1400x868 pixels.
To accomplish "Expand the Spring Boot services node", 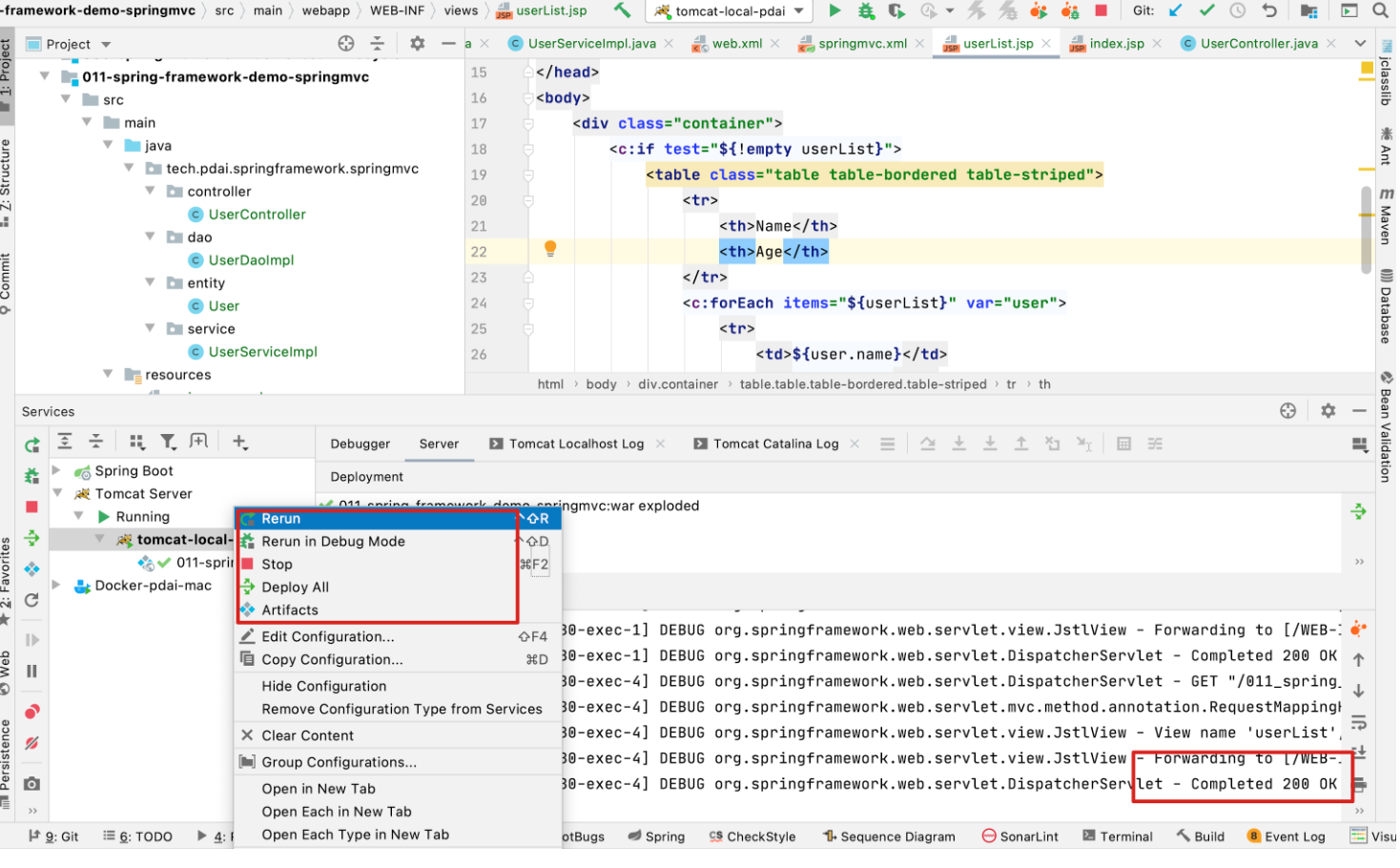I will click(56, 470).
